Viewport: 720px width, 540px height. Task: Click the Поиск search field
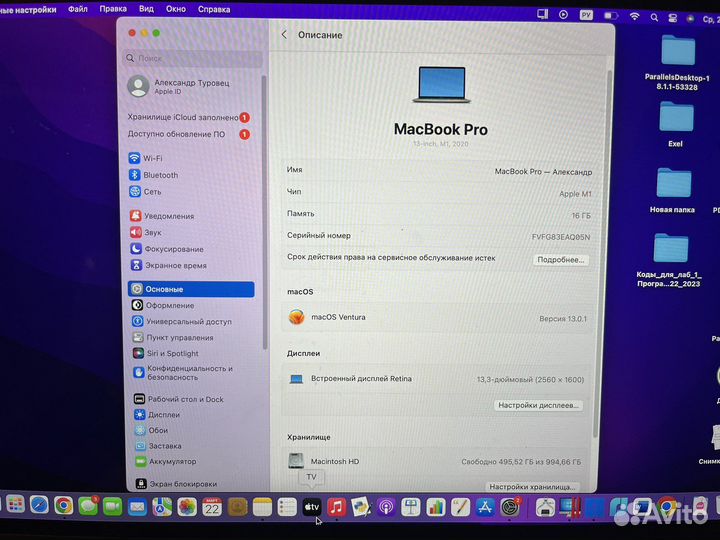192,58
